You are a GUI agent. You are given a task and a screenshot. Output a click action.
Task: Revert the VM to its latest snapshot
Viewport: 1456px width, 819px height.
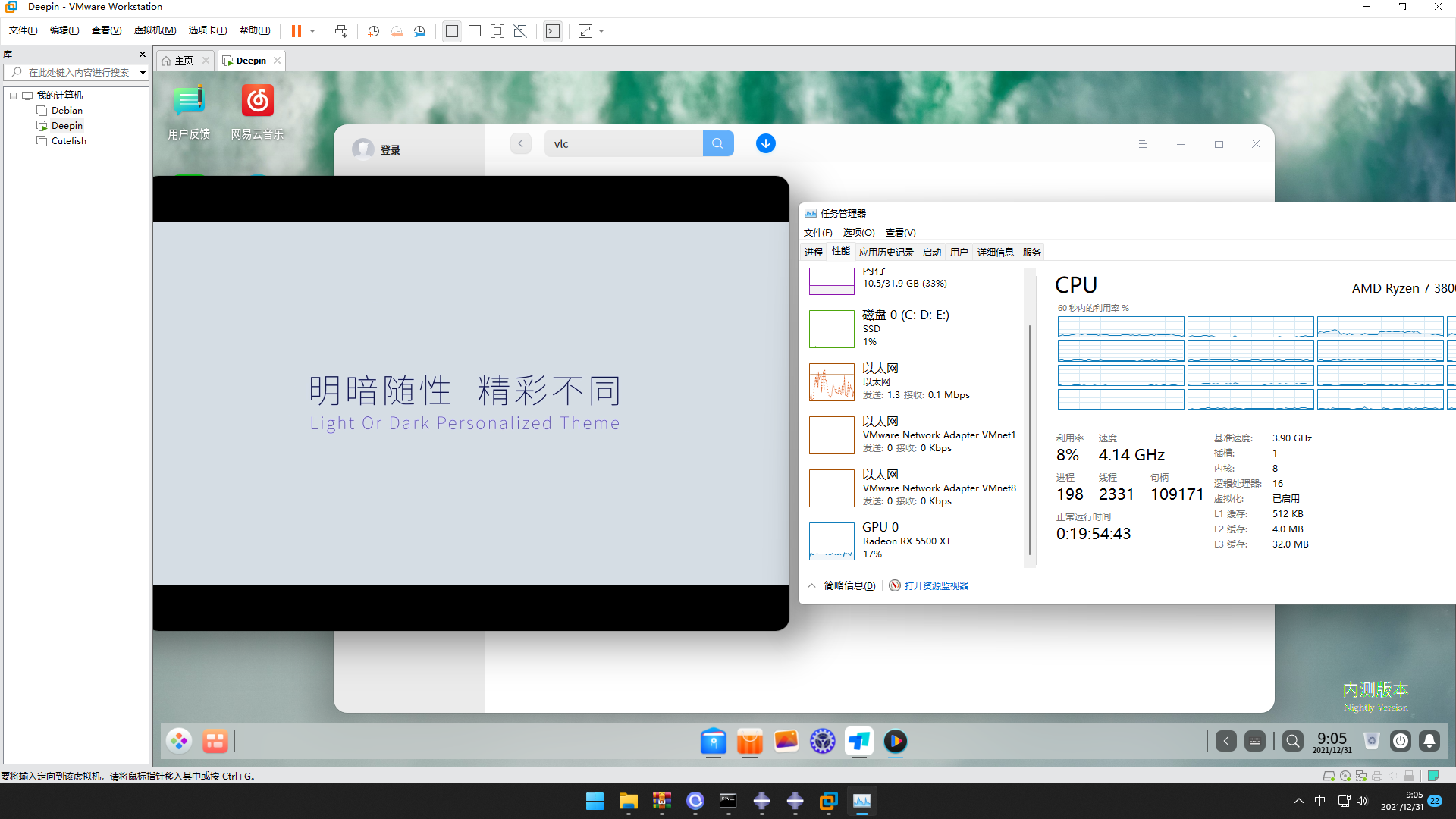click(x=397, y=31)
